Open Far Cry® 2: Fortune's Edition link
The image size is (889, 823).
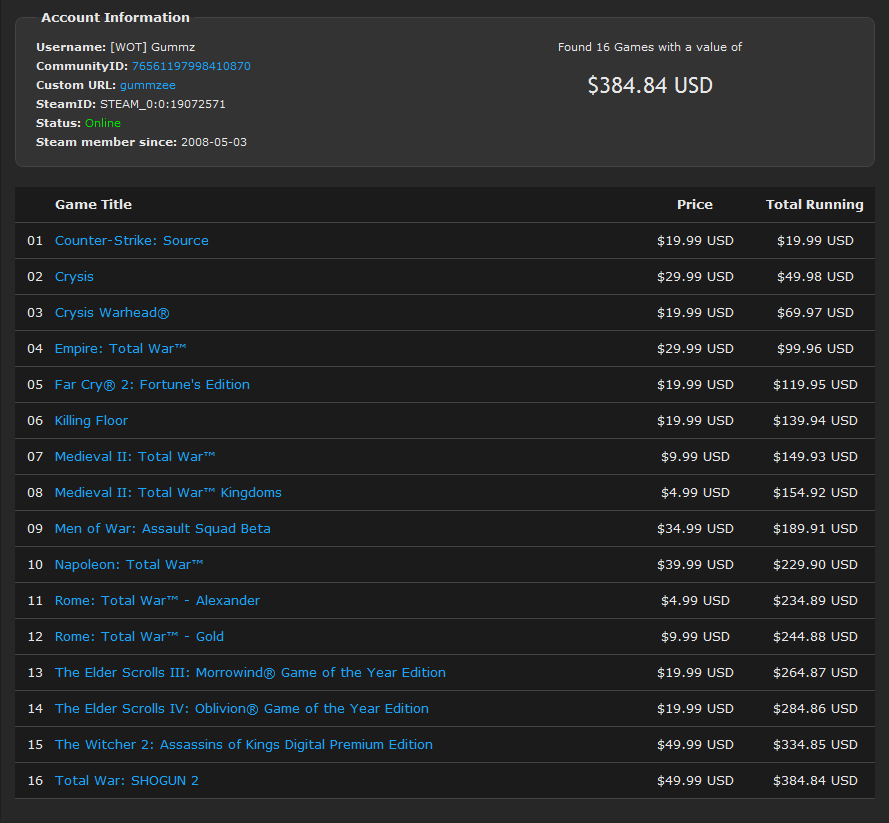pos(152,384)
